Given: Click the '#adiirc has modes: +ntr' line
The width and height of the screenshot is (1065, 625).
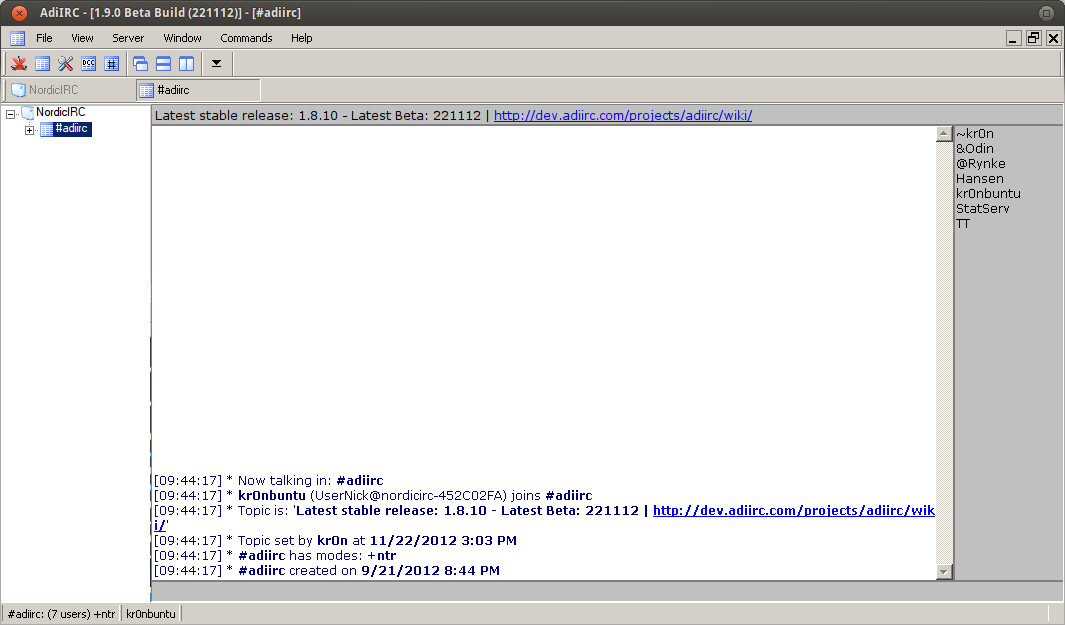Looking at the screenshot, I should tap(275, 556).
